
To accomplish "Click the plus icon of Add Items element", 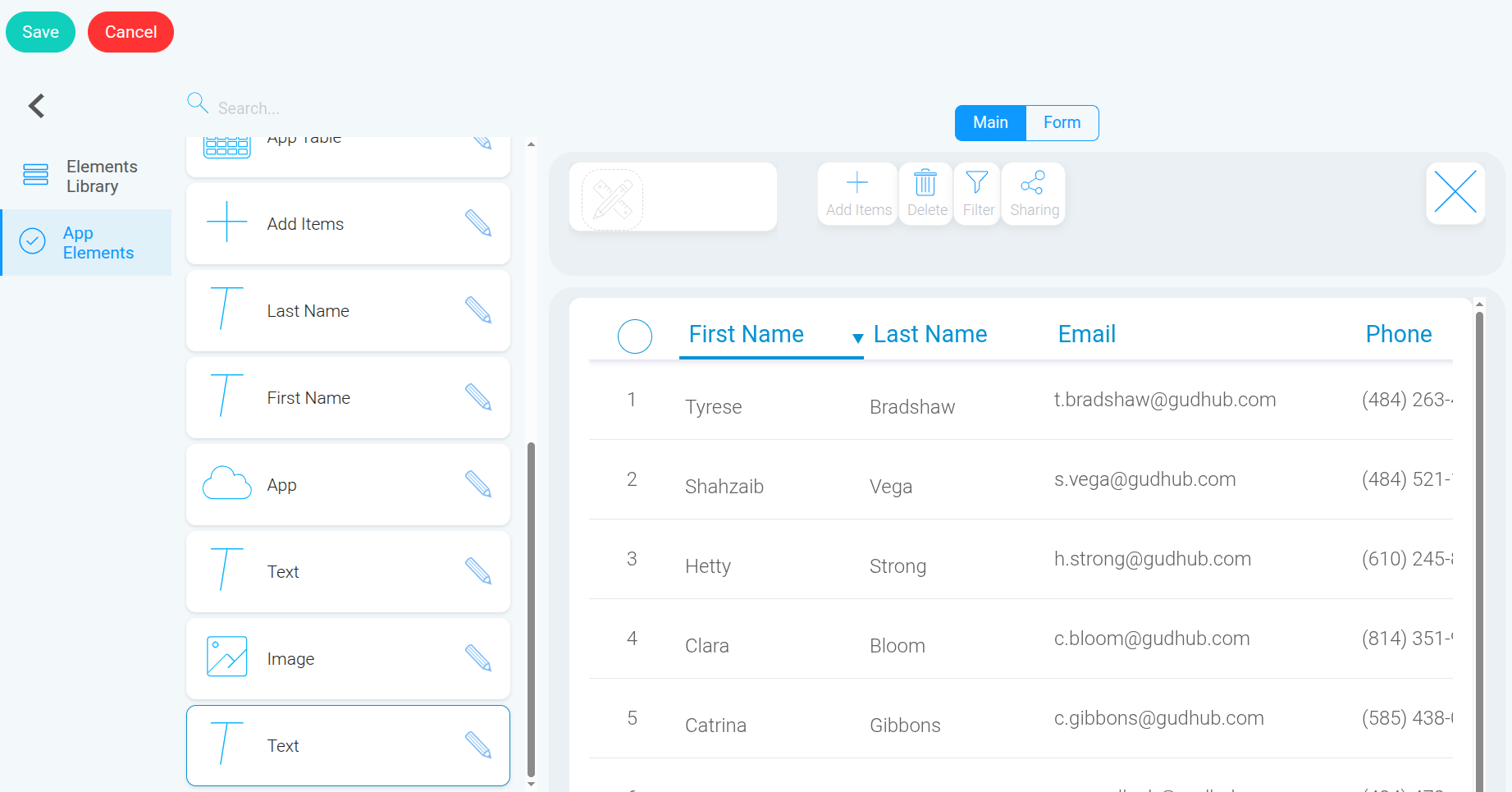I will [227, 222].
